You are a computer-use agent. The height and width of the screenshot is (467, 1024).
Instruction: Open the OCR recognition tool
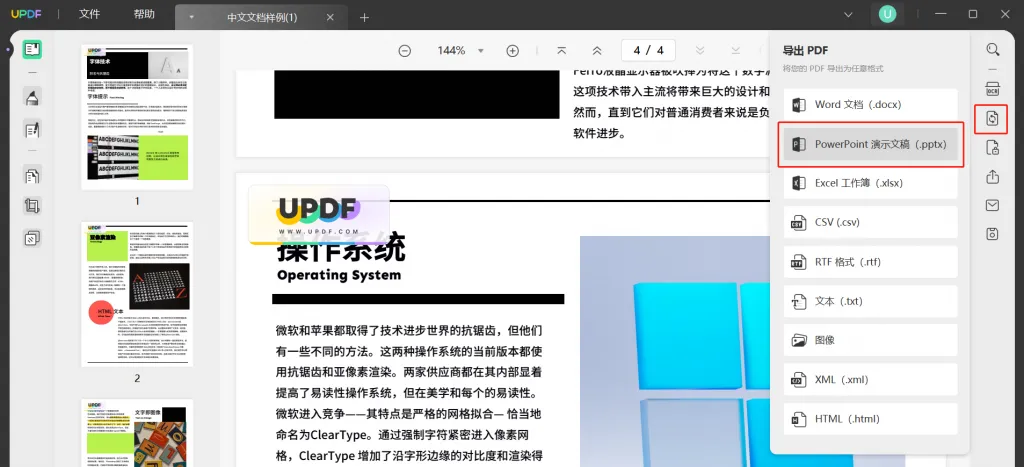993,89
